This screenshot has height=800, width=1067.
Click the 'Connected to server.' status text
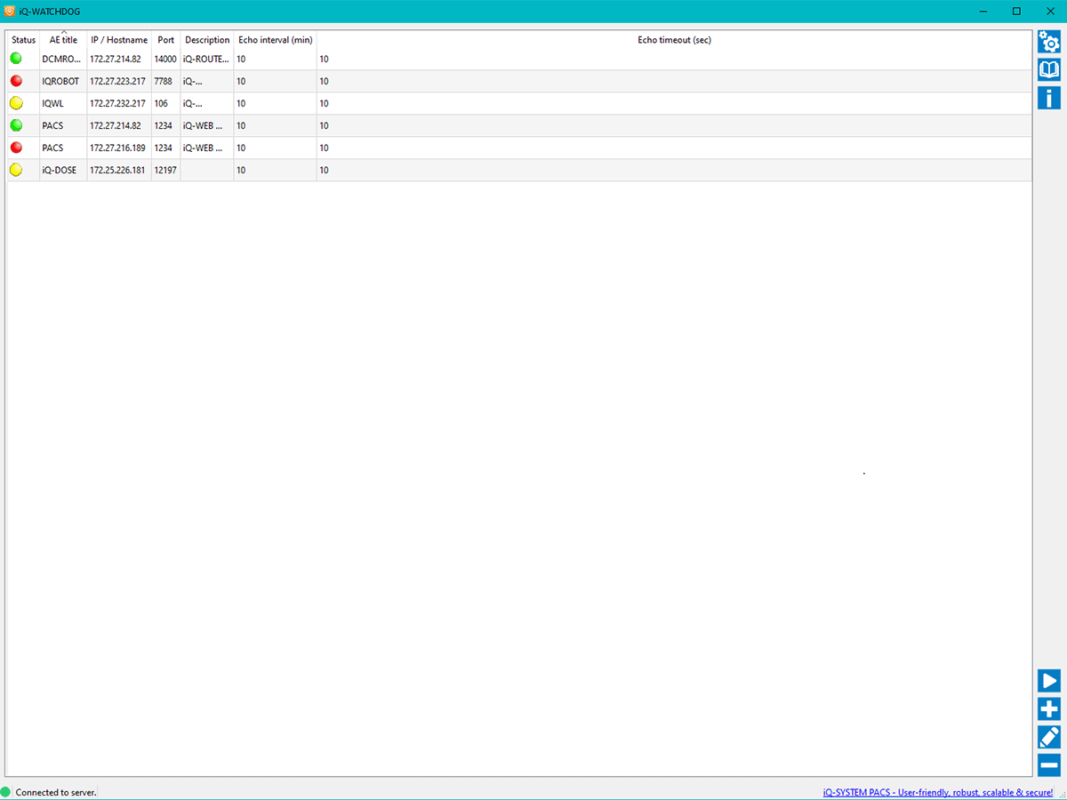point(56,793)
